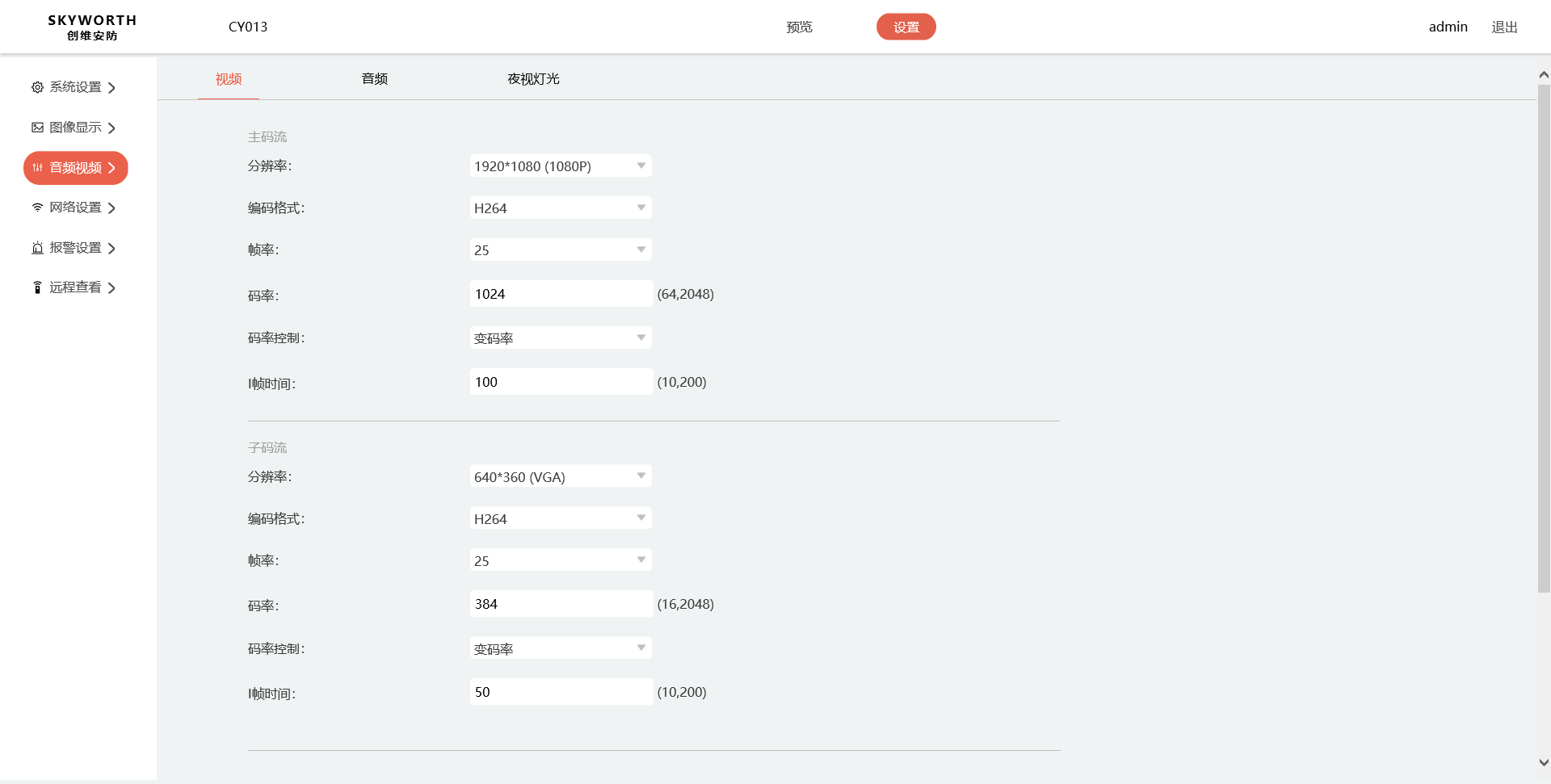Click the sliders icon in 音频视频
Viewport: 1551px width, 784px height.
pyautogui.click(x=37, y=168)
